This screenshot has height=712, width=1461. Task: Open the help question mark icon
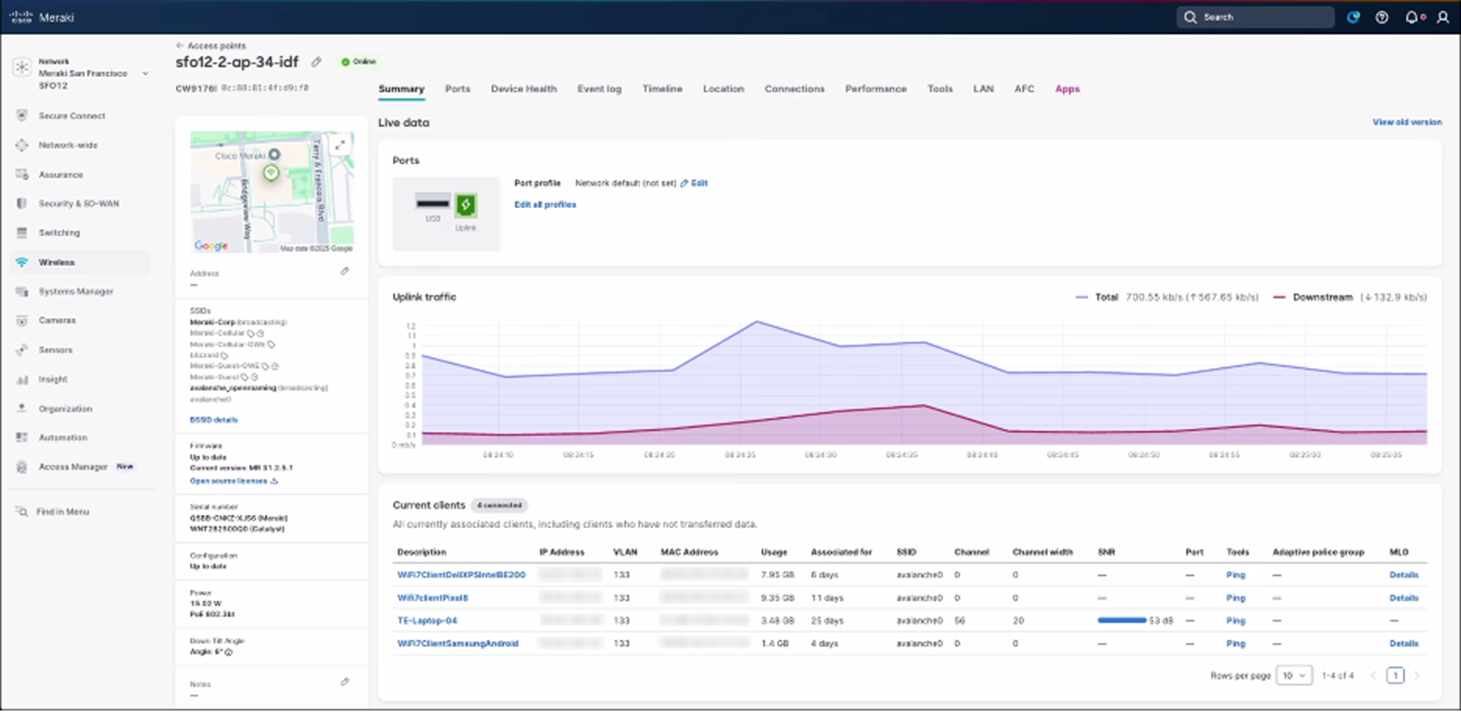[1382, 17]
